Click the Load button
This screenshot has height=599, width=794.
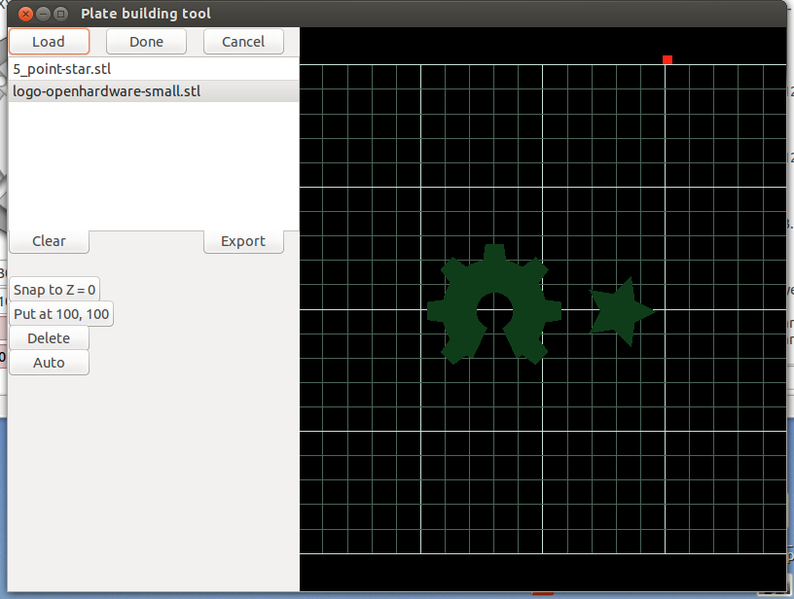tap(49, 41)
